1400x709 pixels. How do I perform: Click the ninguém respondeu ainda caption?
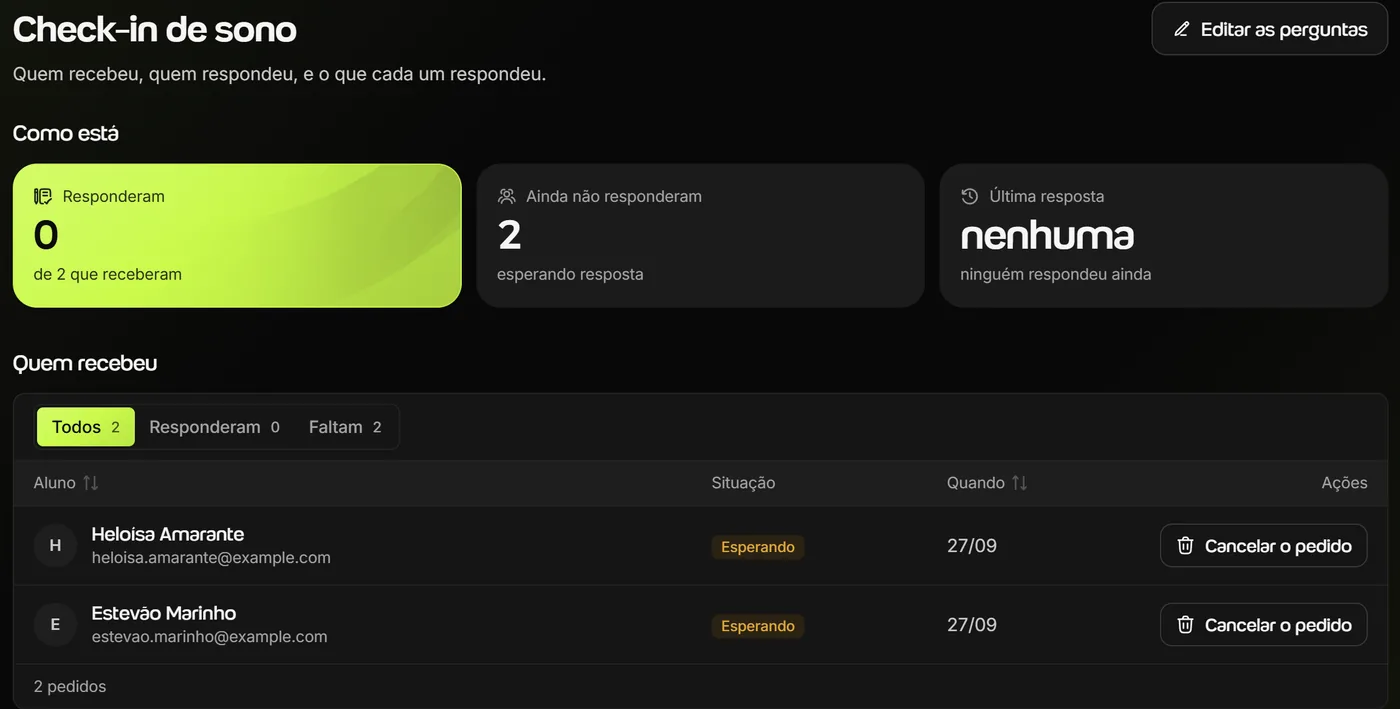[x=1056, y=274]
